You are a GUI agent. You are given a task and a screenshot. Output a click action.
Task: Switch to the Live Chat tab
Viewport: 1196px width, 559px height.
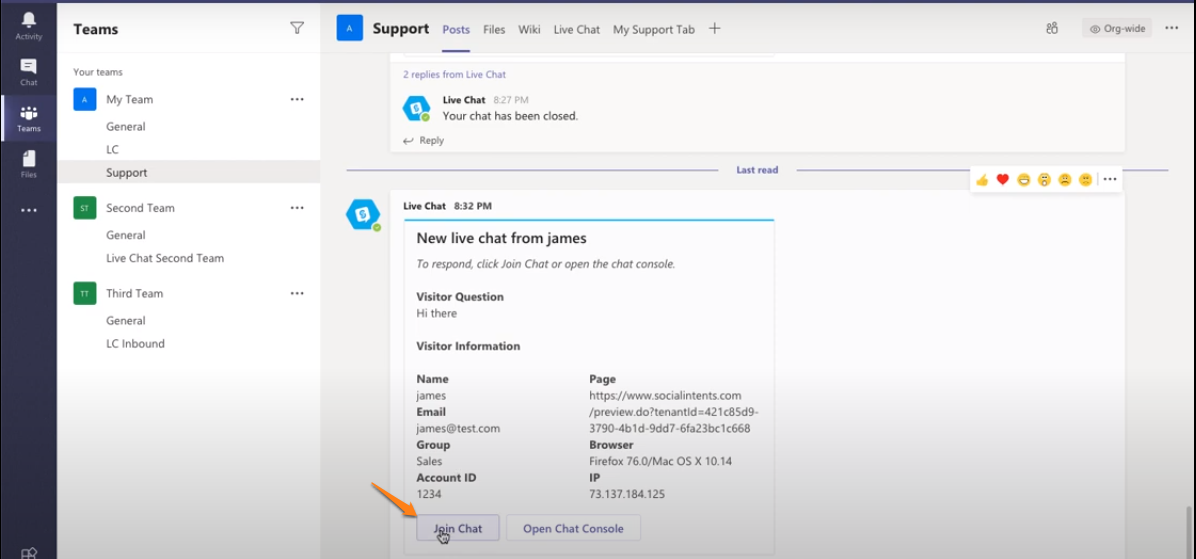coord(577,29)
